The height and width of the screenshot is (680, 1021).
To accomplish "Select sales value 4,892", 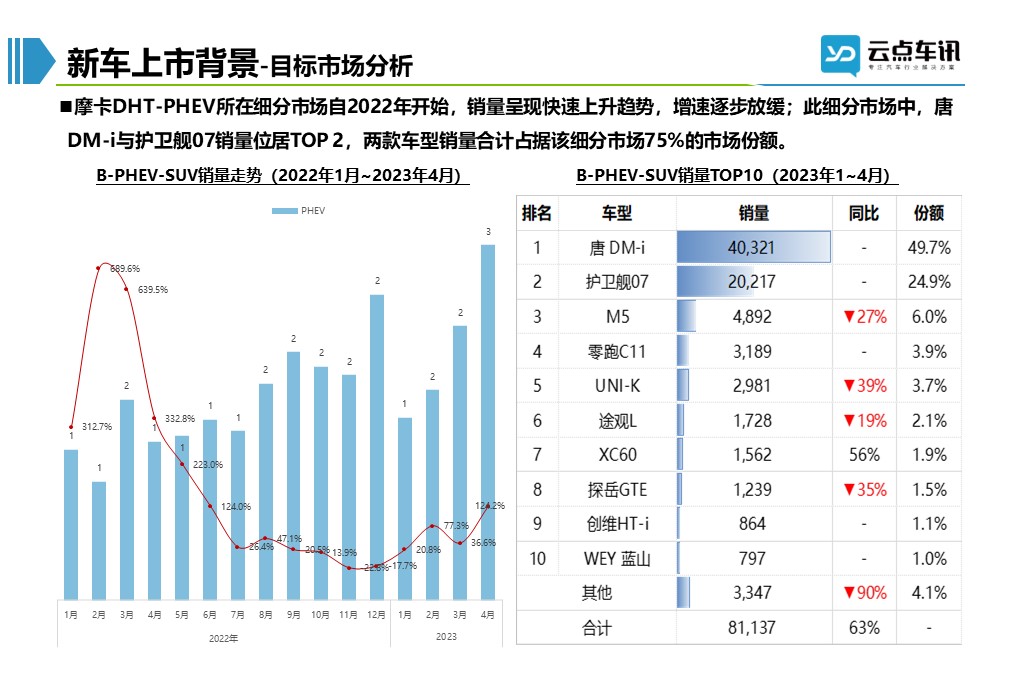I will 752,317.
